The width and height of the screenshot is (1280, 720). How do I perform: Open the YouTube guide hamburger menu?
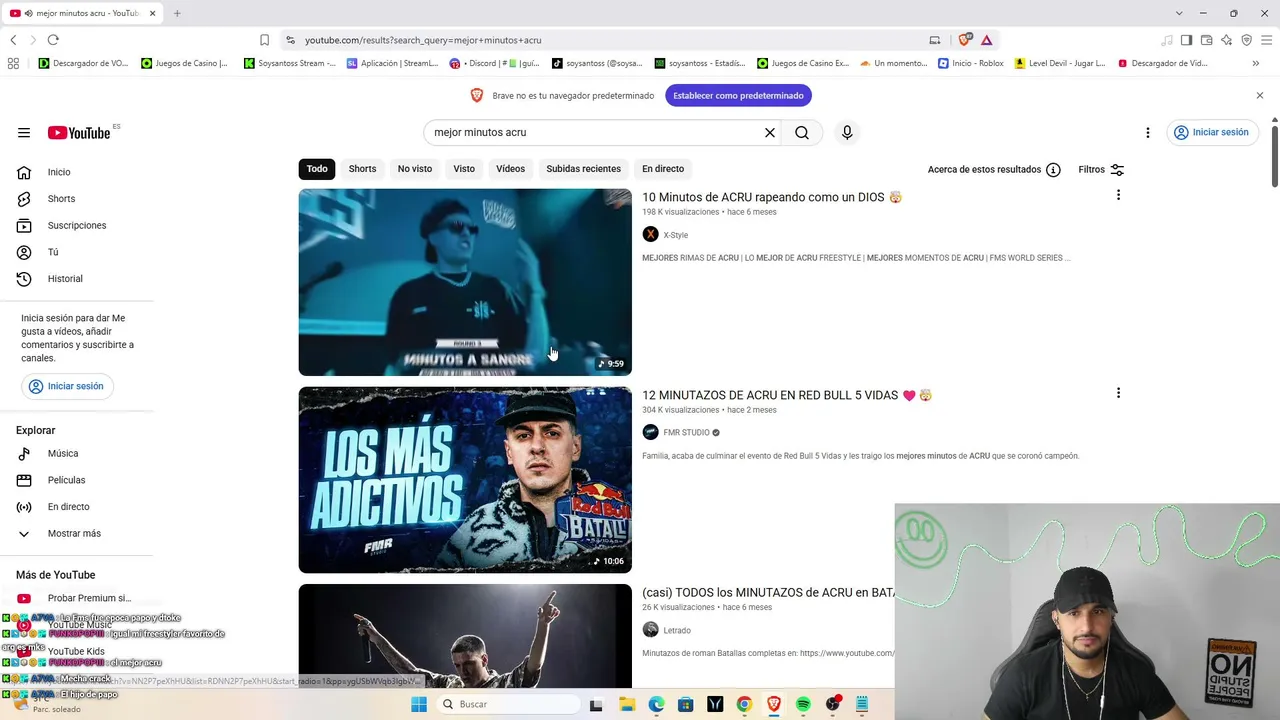tap(24, 133)
